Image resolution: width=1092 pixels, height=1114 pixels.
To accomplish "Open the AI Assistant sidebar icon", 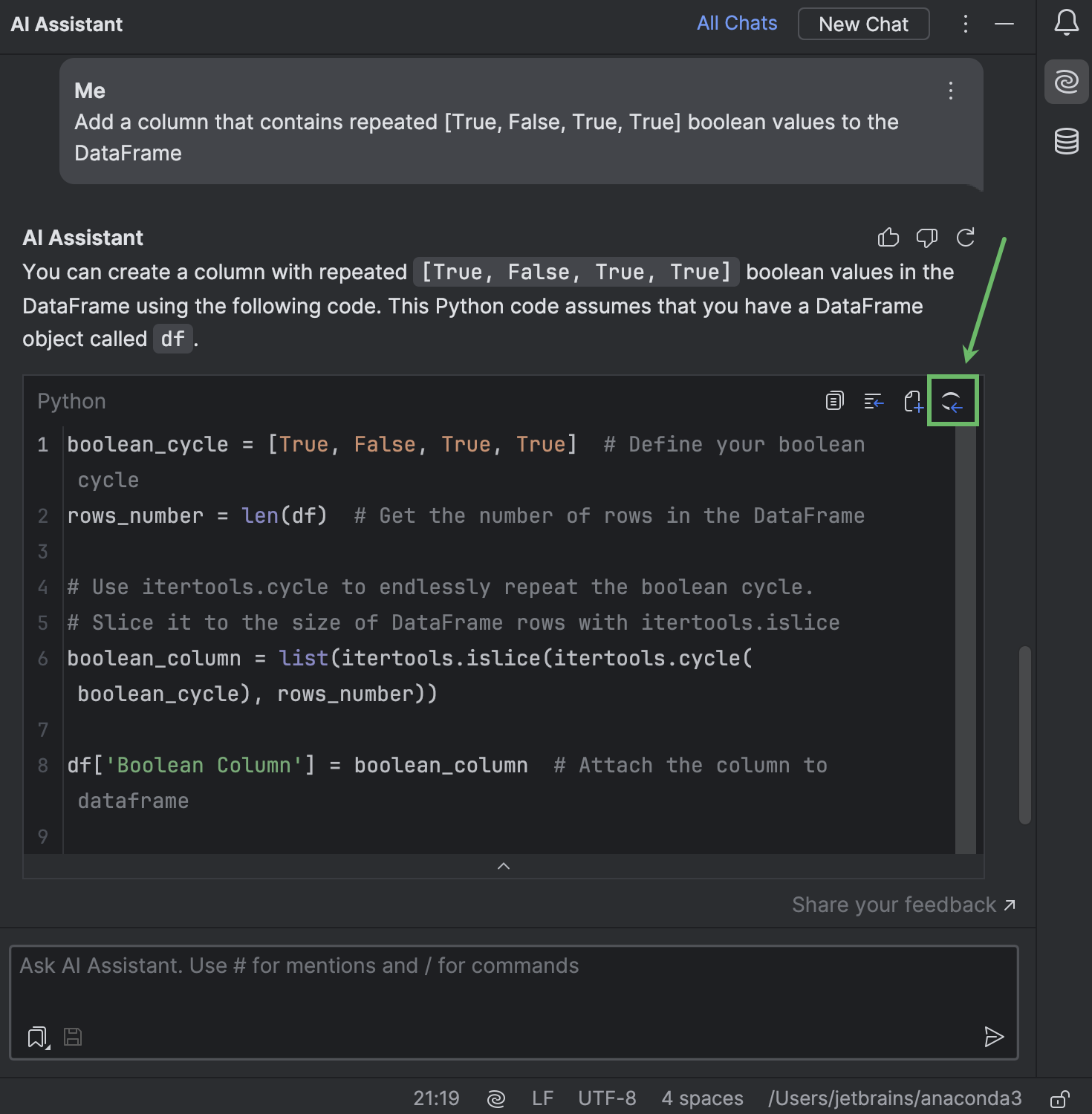I will coord(1066,82).
